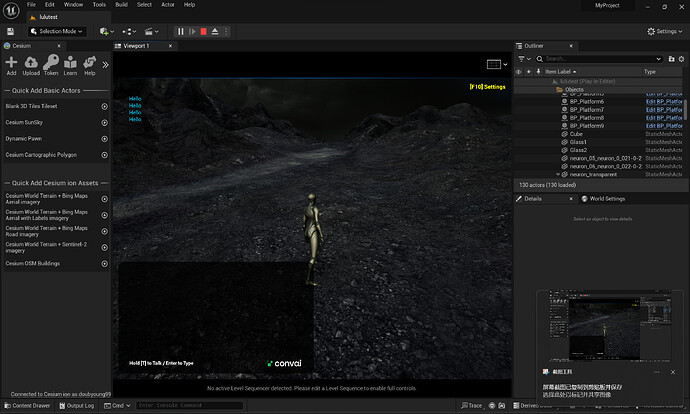Add the Dynamic Pawn actor
The width and height of the screenshot is (690, 414).
pos(104,139)
